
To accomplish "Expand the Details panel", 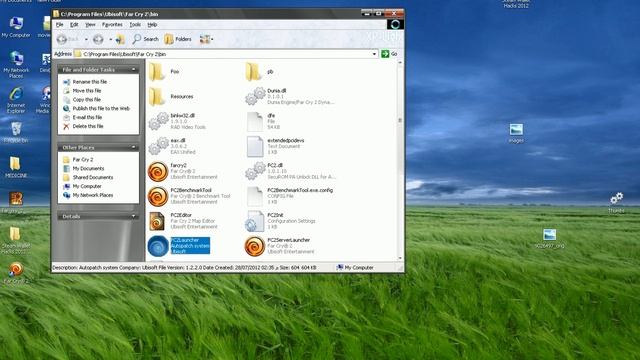I will tap(133, 216).
